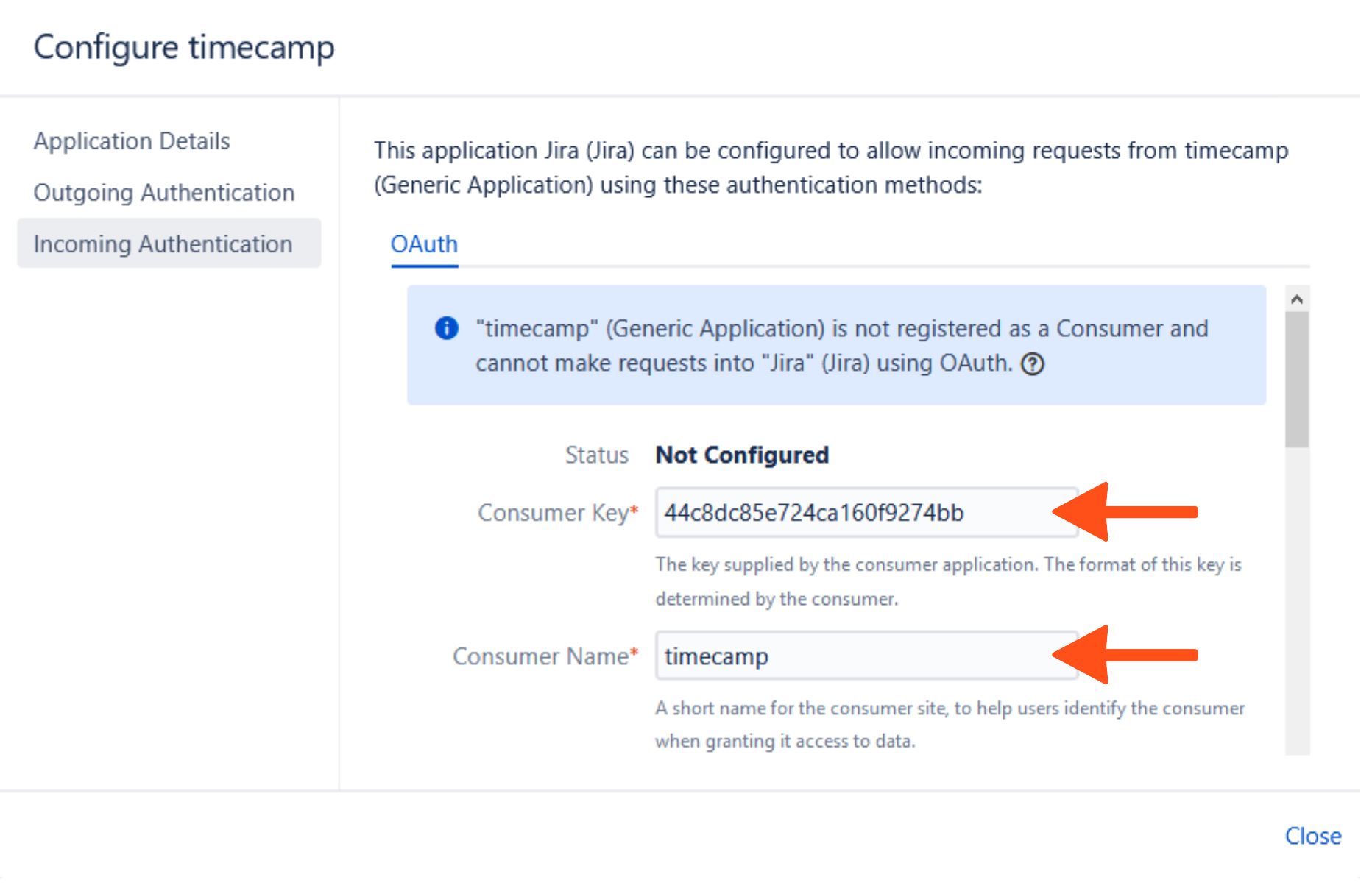
Task: Click the vertical scrollbar thumb
Action: click(x=1297, y=379)
